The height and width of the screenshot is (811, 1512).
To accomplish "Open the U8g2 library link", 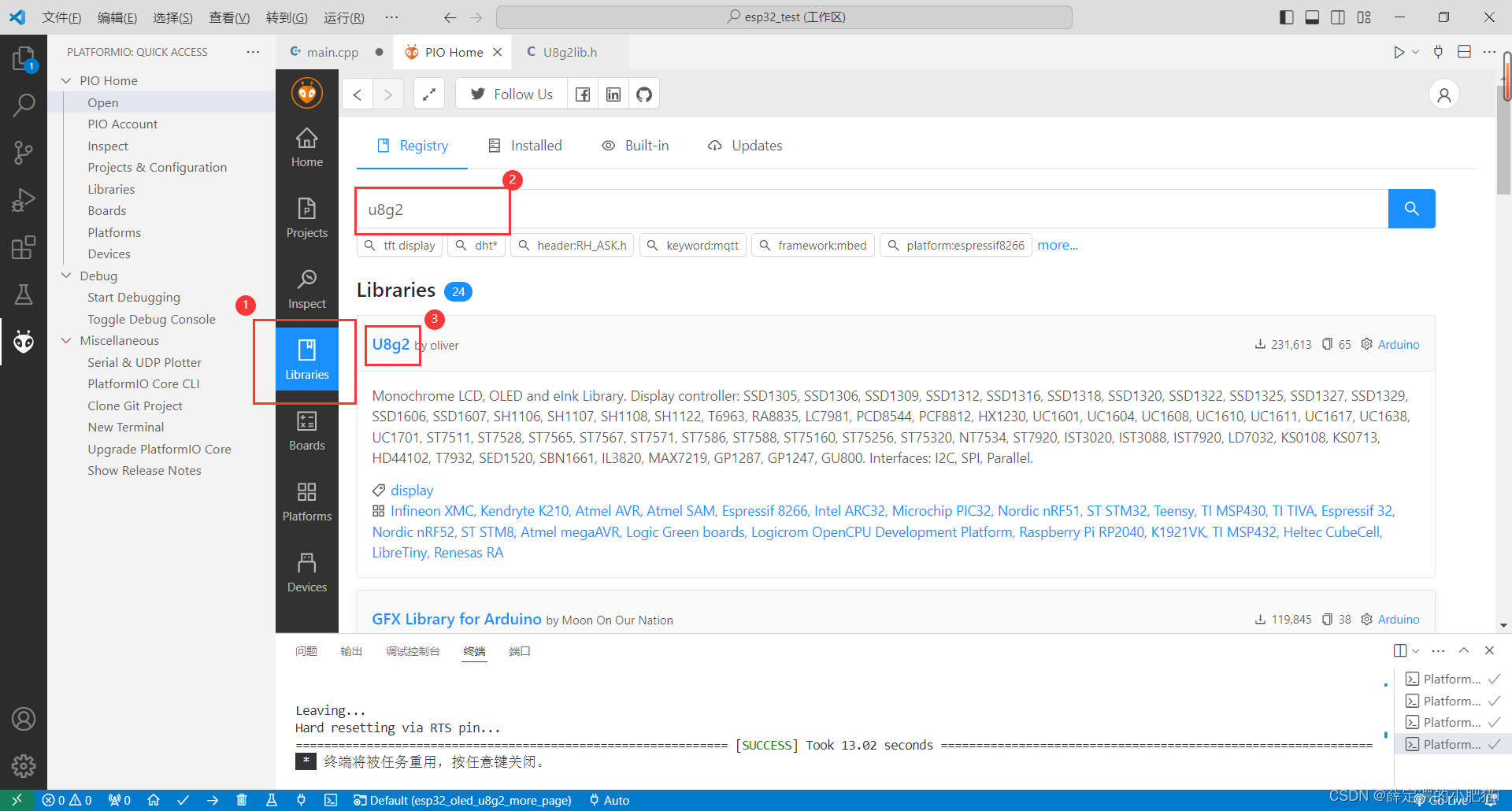I will point(391,344).
